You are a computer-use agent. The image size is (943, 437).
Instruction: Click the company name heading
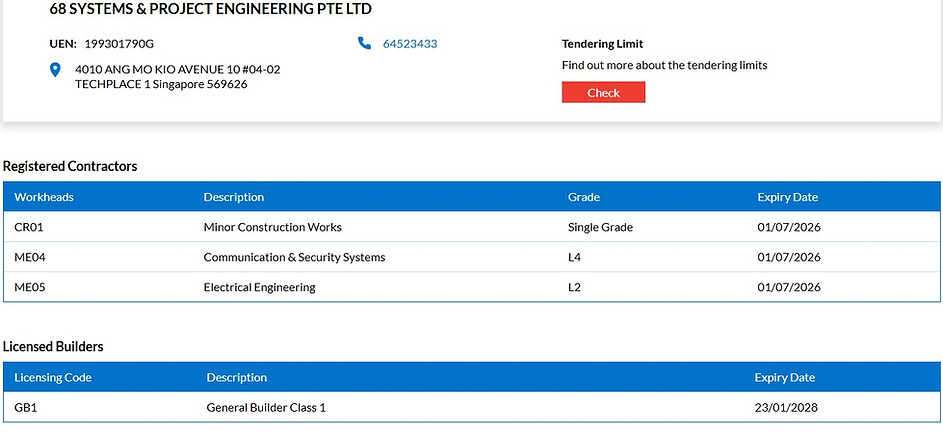point(210,9)
